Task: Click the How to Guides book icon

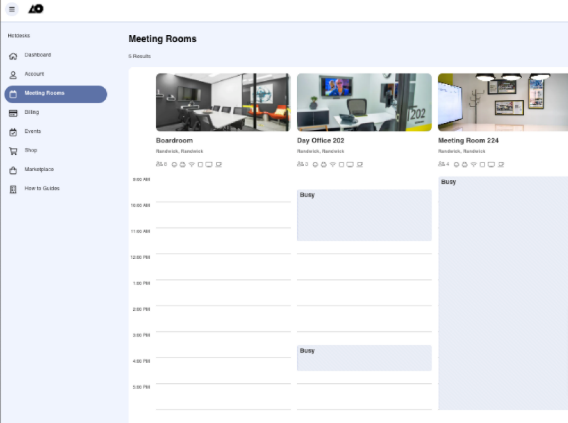Action: point(13,189)
